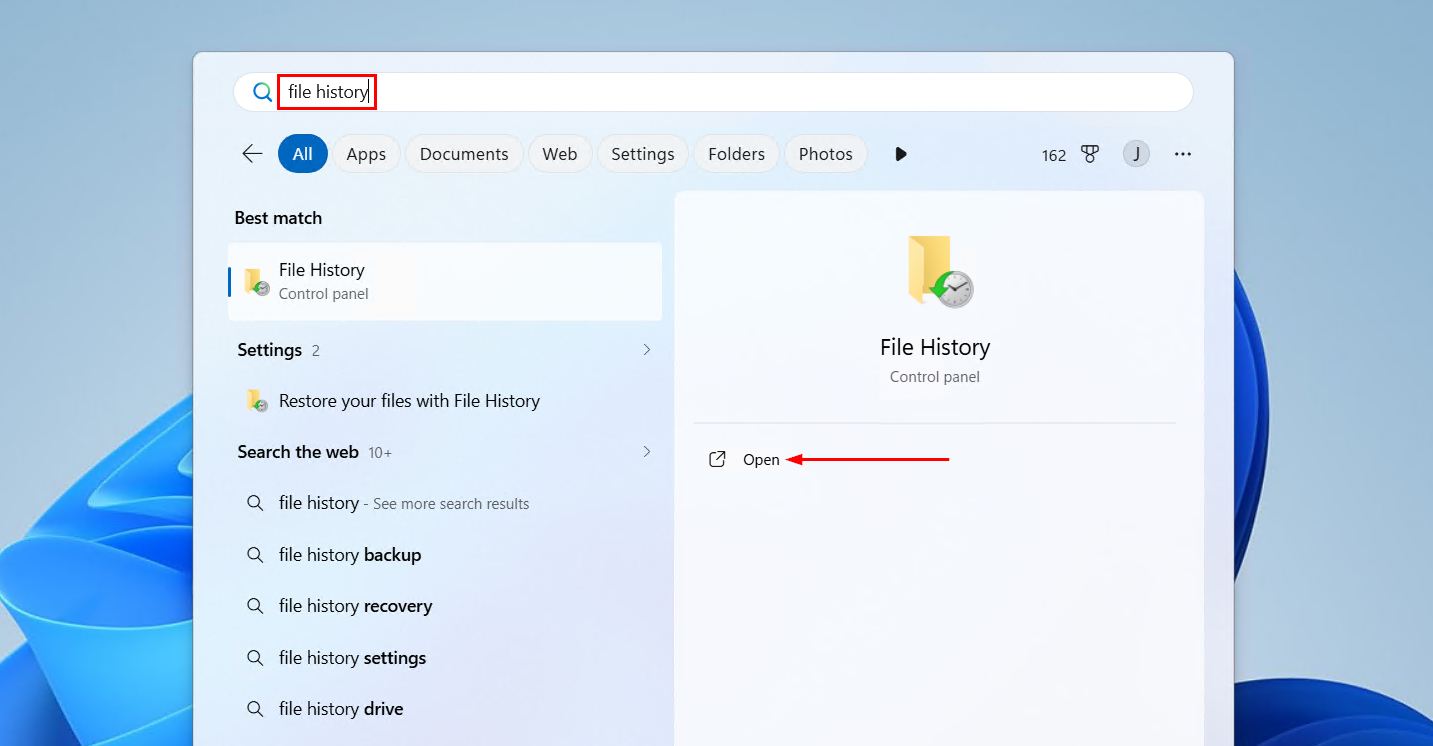Click the File History folder icon in best match
The width and height of the screenshot is (1433, 746).
tap(257, 282)
